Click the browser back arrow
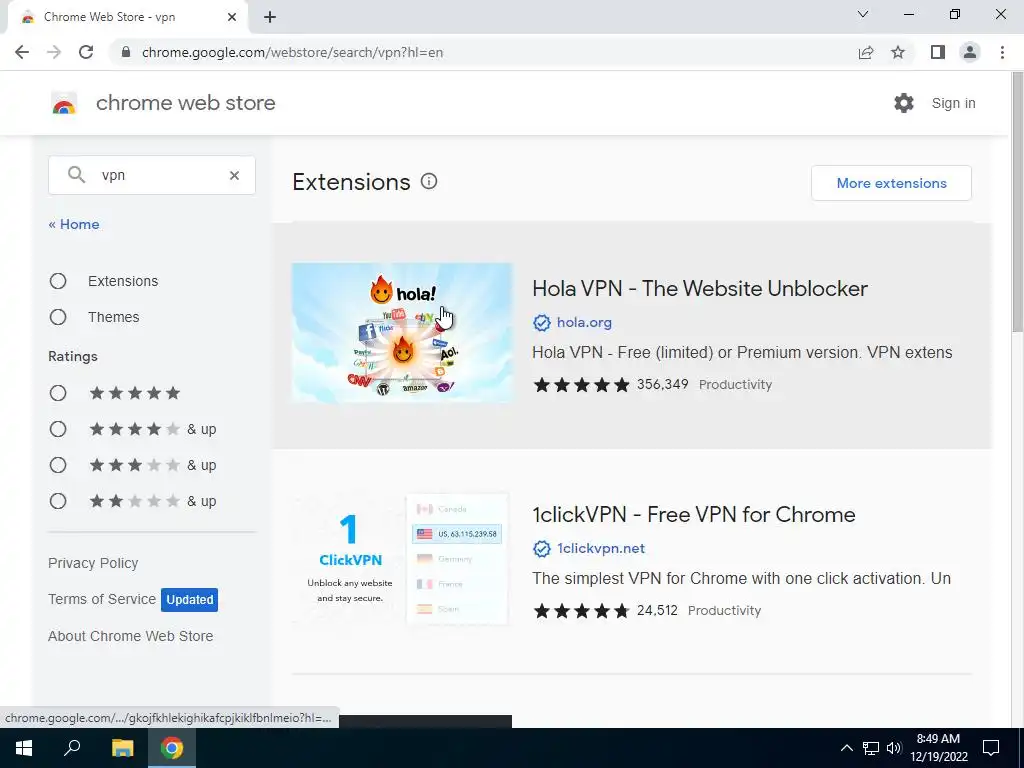The height and width of the screenshot is (768, 1024). (x=22, y=52)
